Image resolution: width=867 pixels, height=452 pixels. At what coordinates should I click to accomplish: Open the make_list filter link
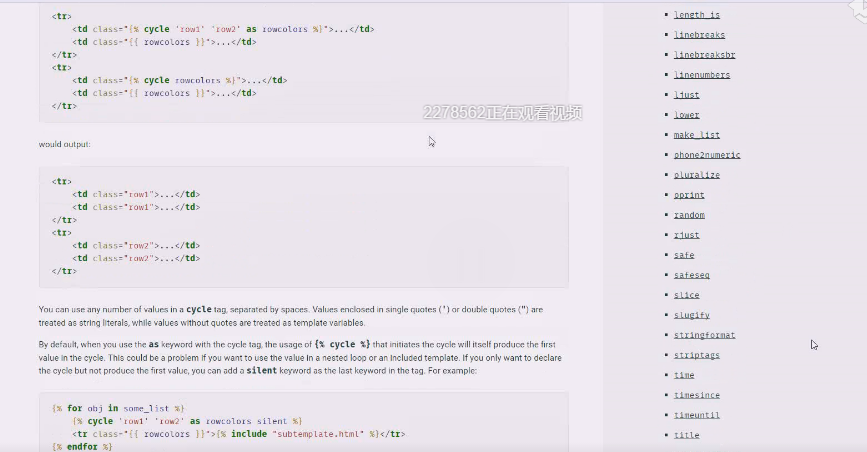(697, 134)
